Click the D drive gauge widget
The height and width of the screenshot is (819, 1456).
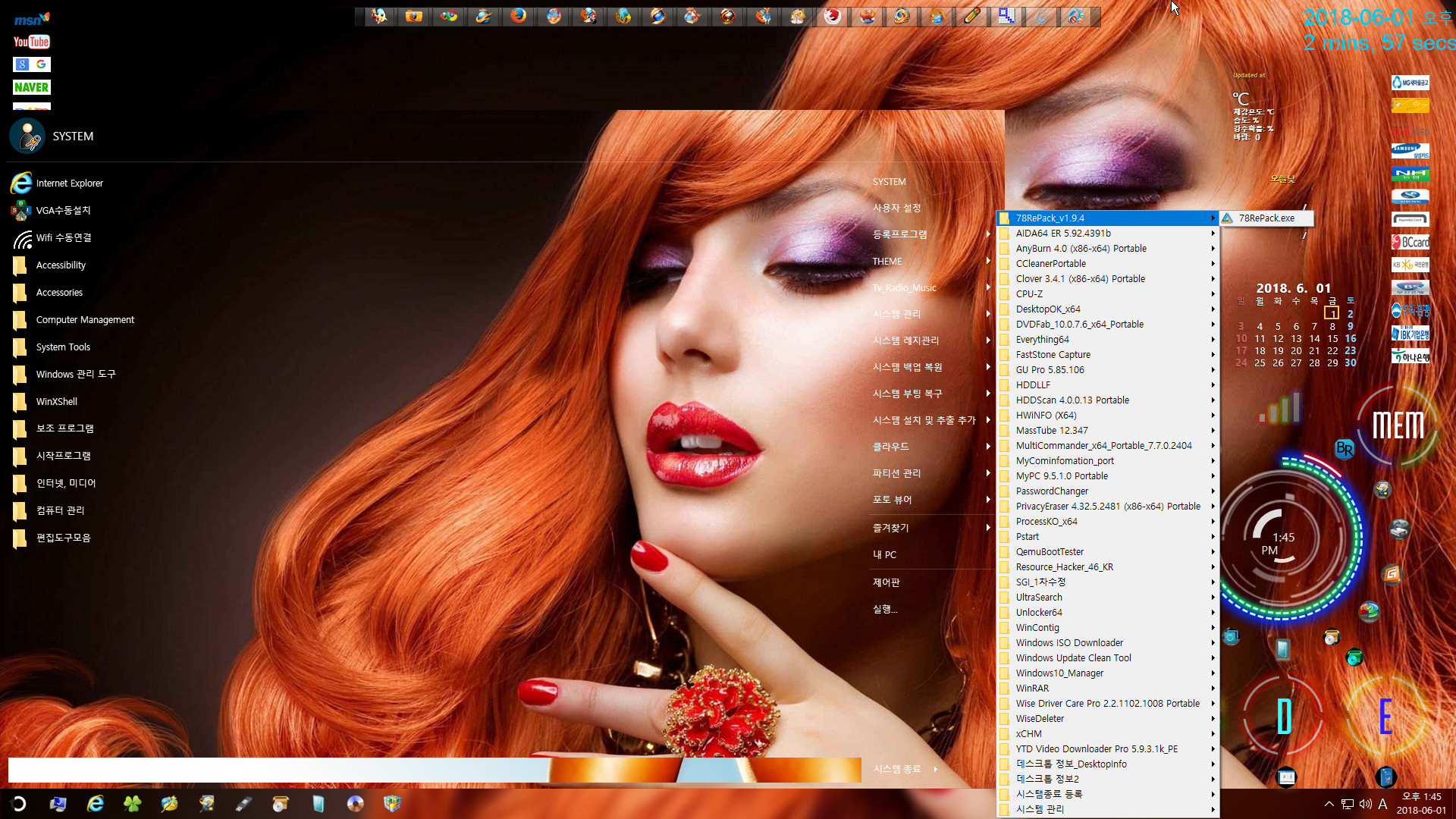click(x=1284, y=716)
